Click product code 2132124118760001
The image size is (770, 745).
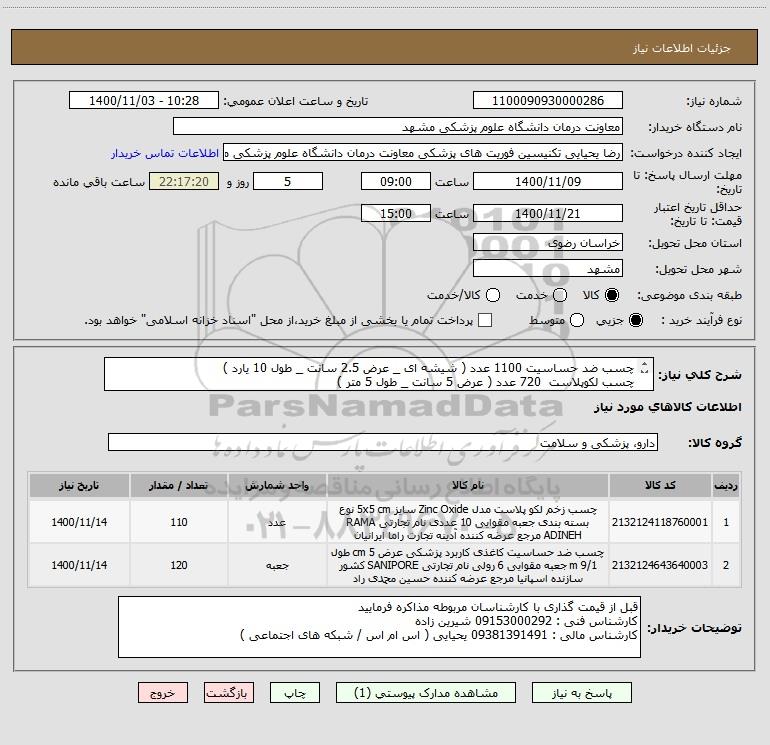pyautogui.click(x=660, y=522)
